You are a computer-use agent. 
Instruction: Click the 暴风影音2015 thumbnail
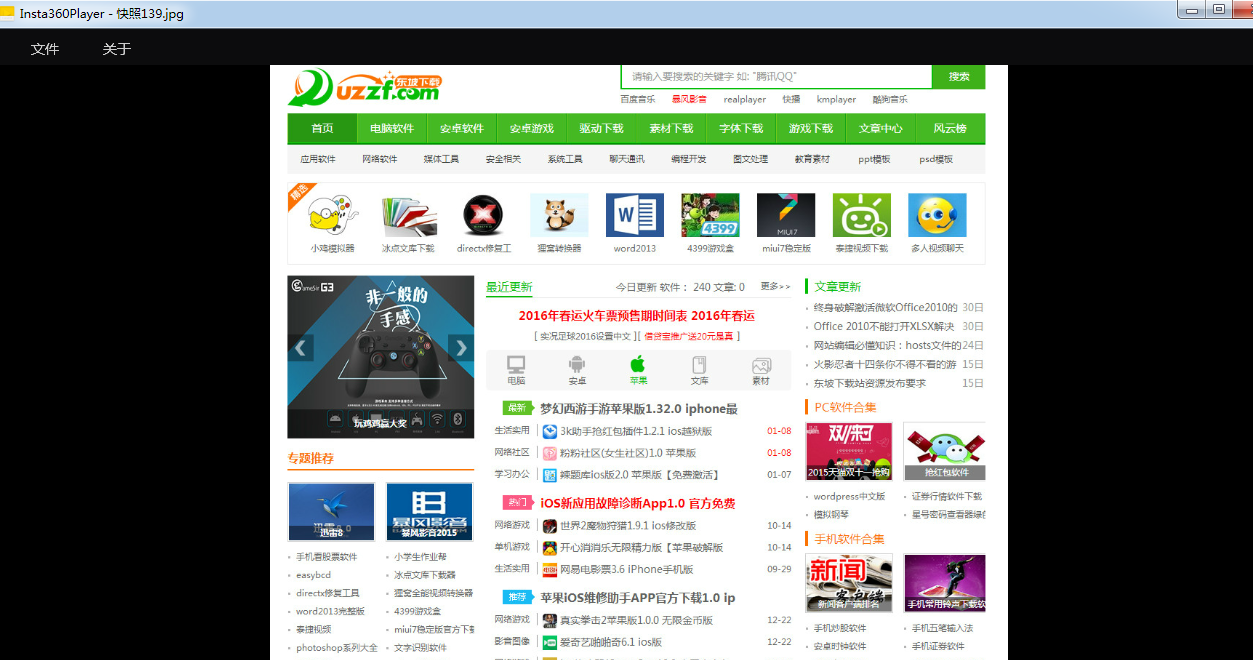(429, 512)
